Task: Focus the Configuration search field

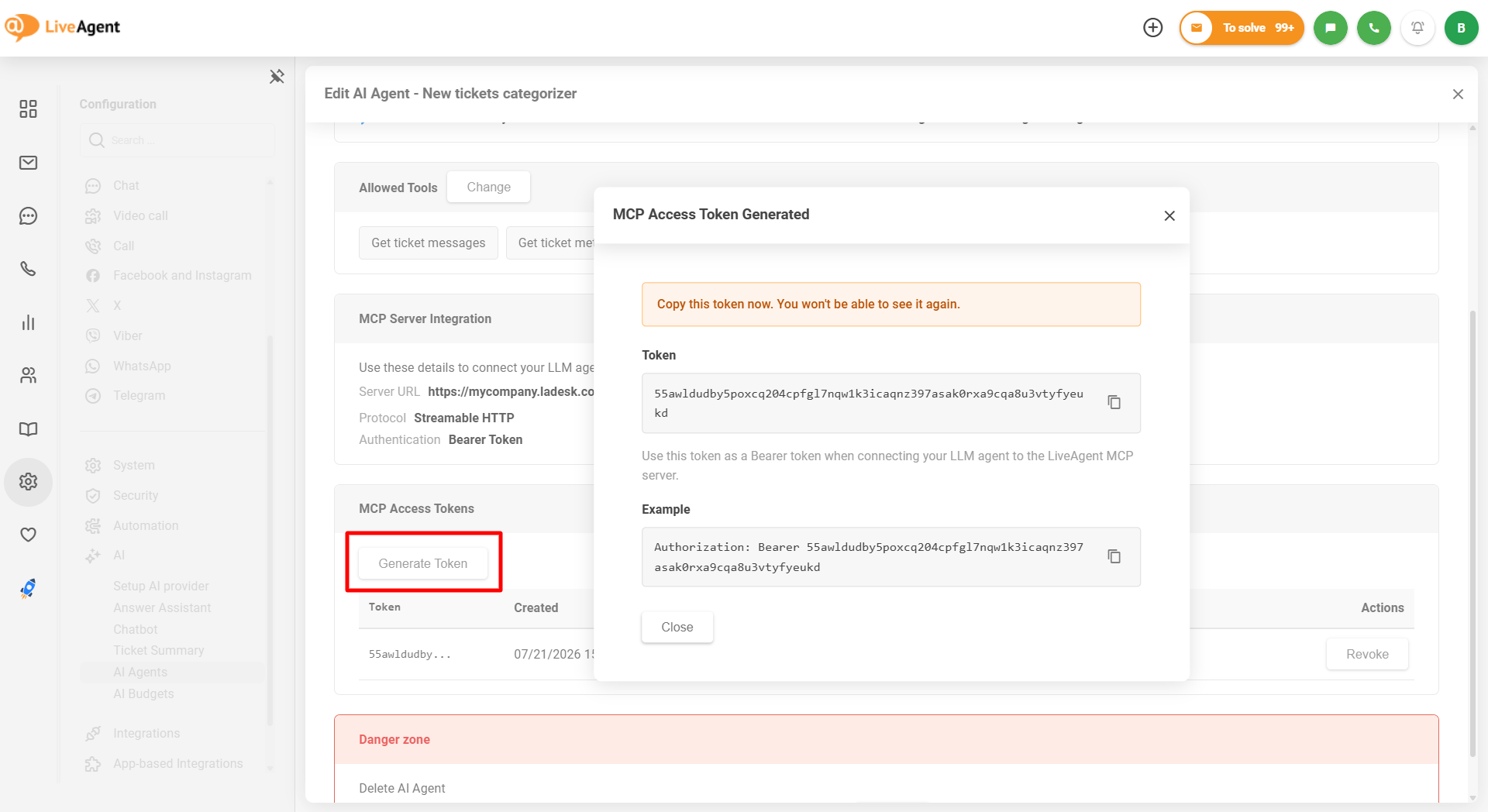Action: pyautogui.click(x=177, y=140)
